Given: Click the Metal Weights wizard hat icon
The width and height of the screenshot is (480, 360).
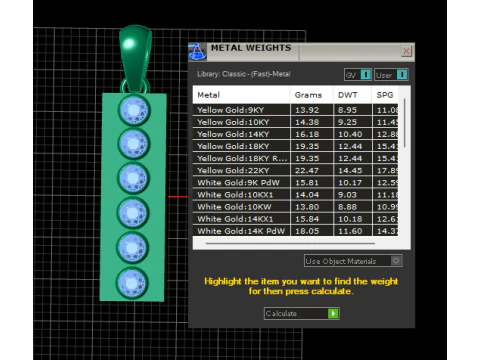Looking at the screenshot, I should point(197,52).
